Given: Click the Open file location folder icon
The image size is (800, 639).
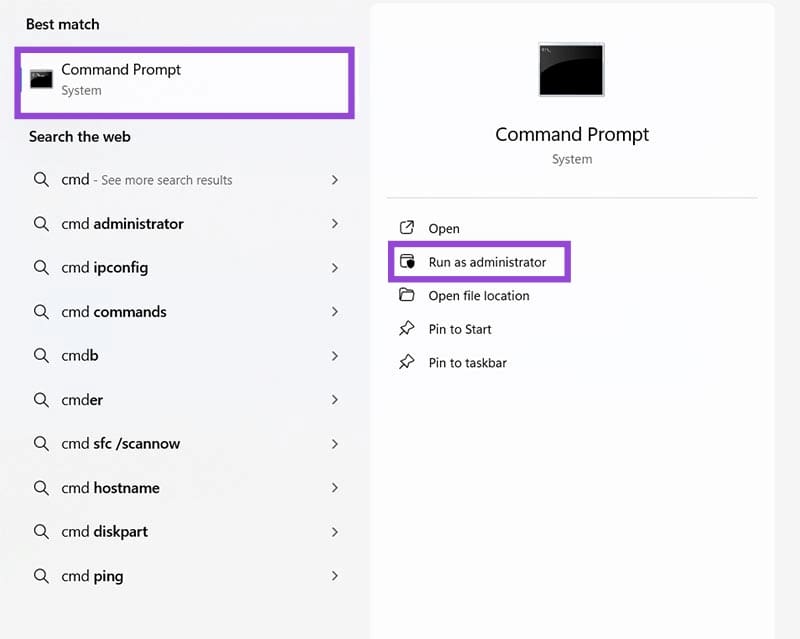Looking at the screenshot, I should [407, 295].
